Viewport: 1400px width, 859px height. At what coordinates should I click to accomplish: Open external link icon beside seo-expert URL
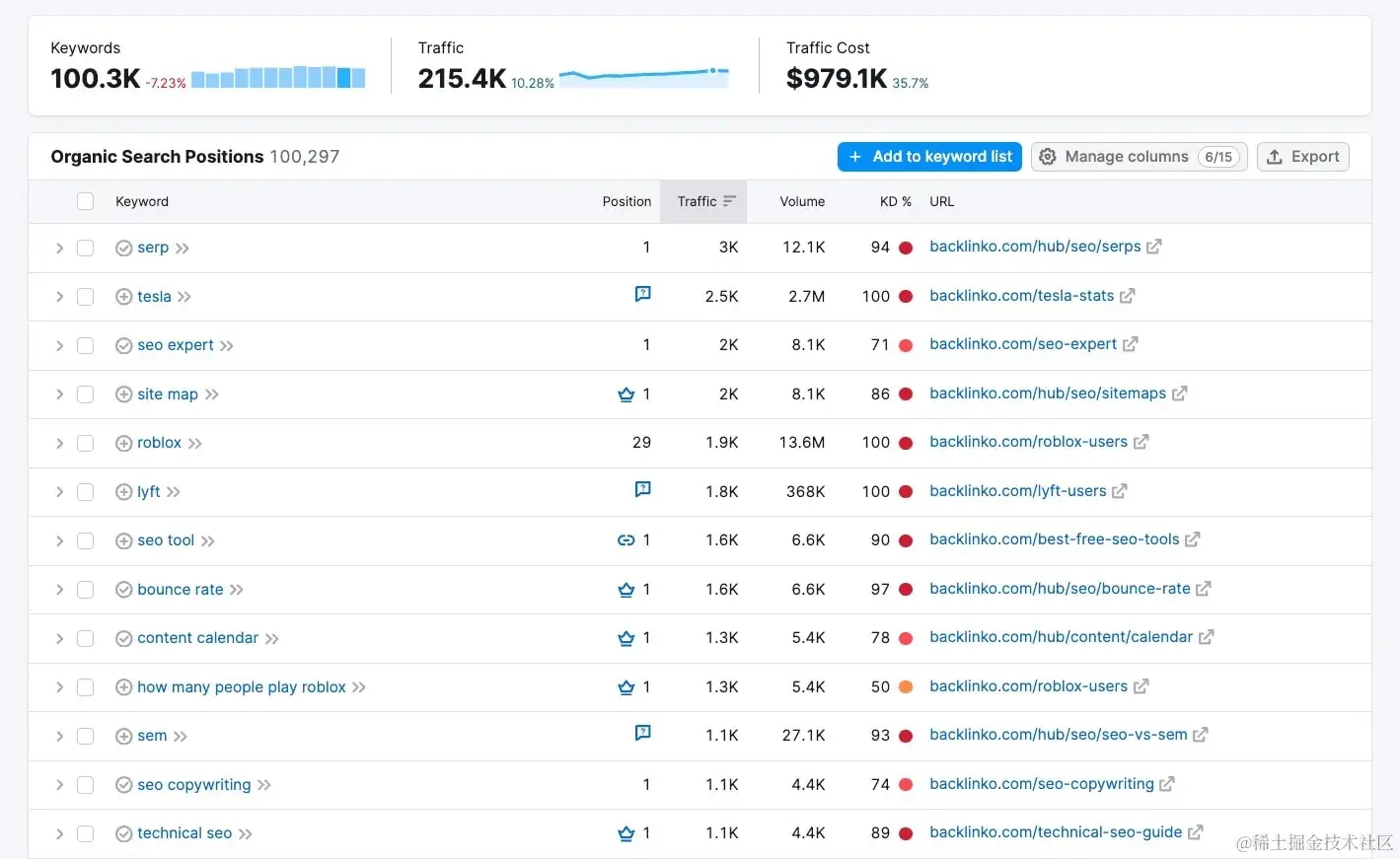tap(1130, 344)
